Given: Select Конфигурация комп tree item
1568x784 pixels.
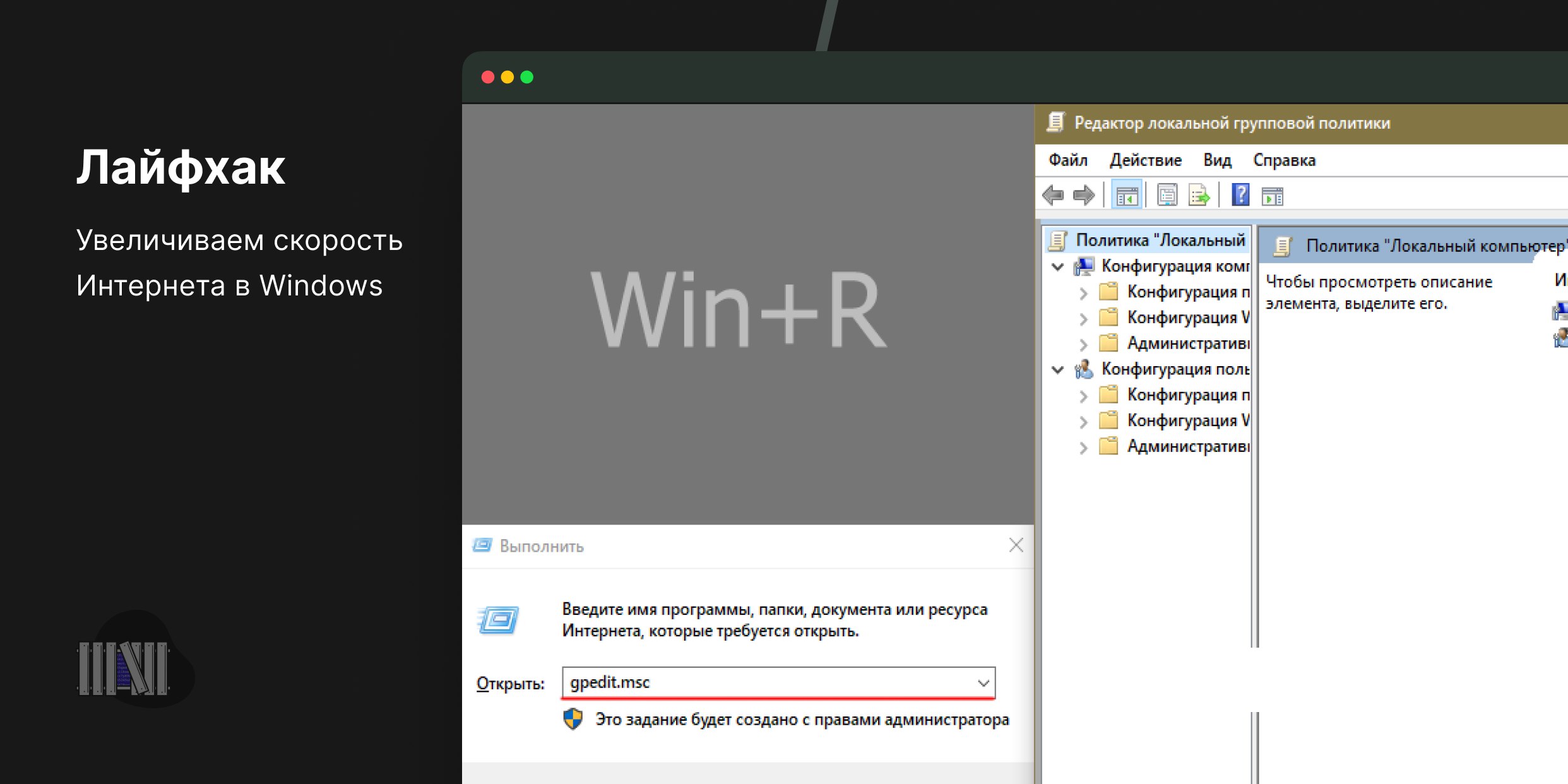Looking at the screenshot, I should click(1175, 266).
